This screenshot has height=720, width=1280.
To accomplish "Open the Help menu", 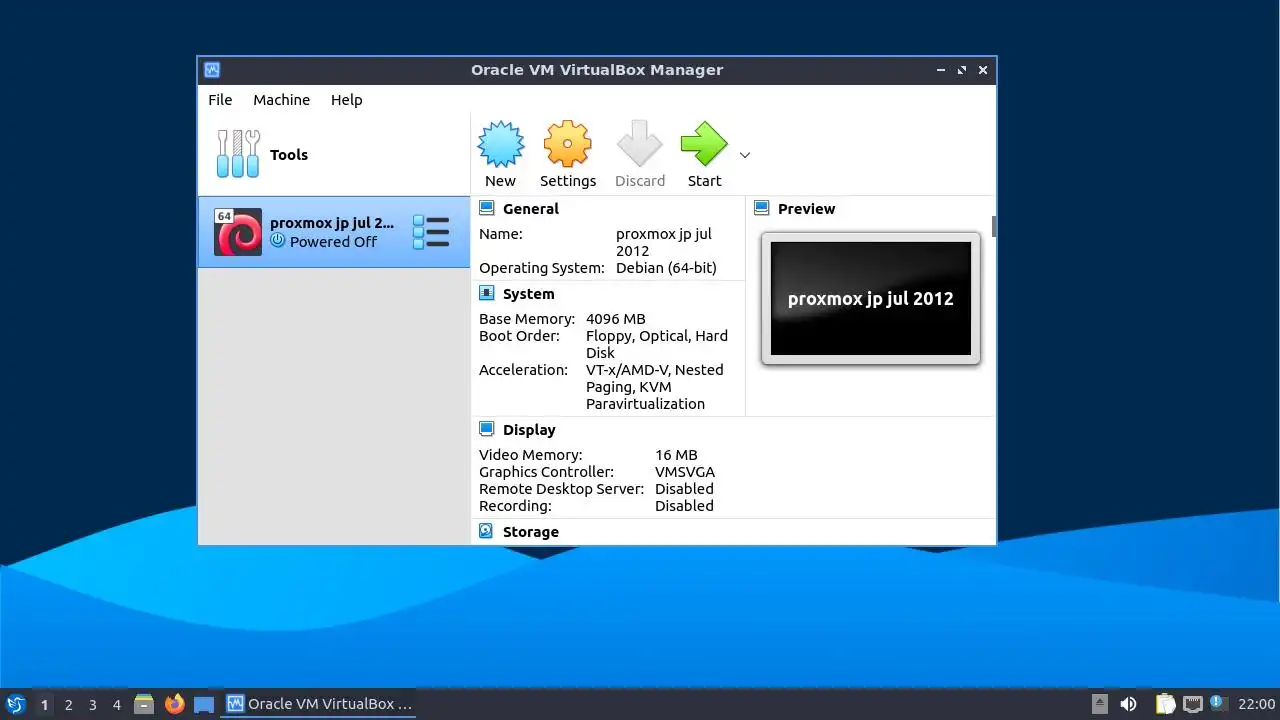I will 347,100.
